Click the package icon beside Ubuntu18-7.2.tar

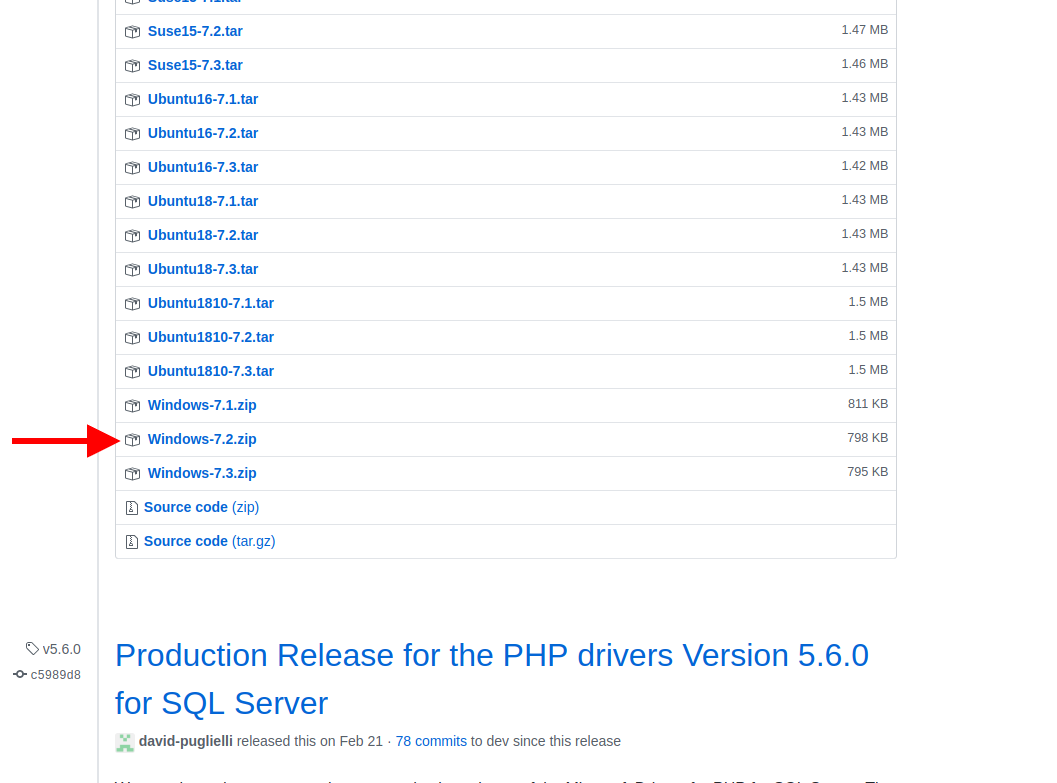(132, 236)
